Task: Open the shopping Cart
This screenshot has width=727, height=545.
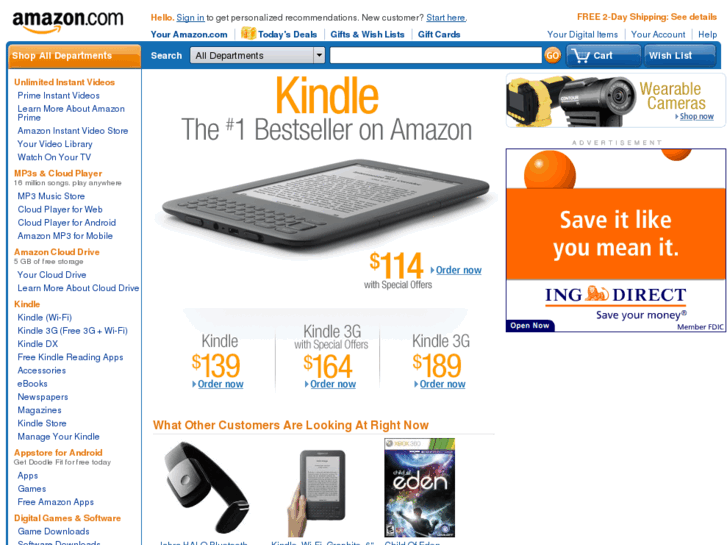Action: coord(603,56)
